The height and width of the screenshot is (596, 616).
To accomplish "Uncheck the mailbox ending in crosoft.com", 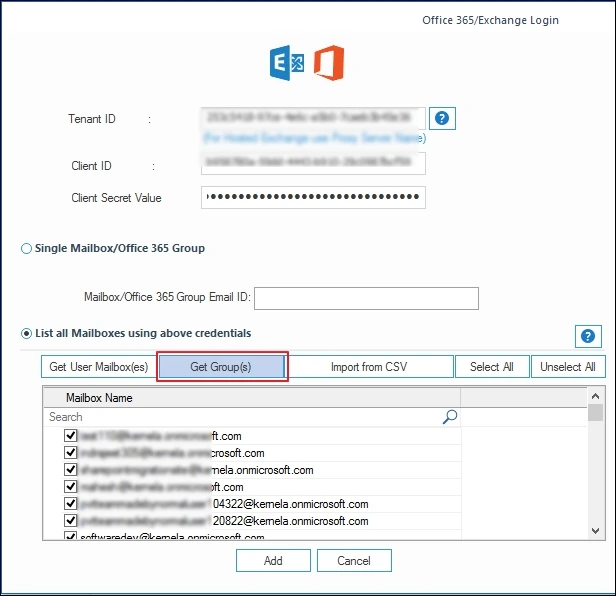I will click(x=70, y=453).
